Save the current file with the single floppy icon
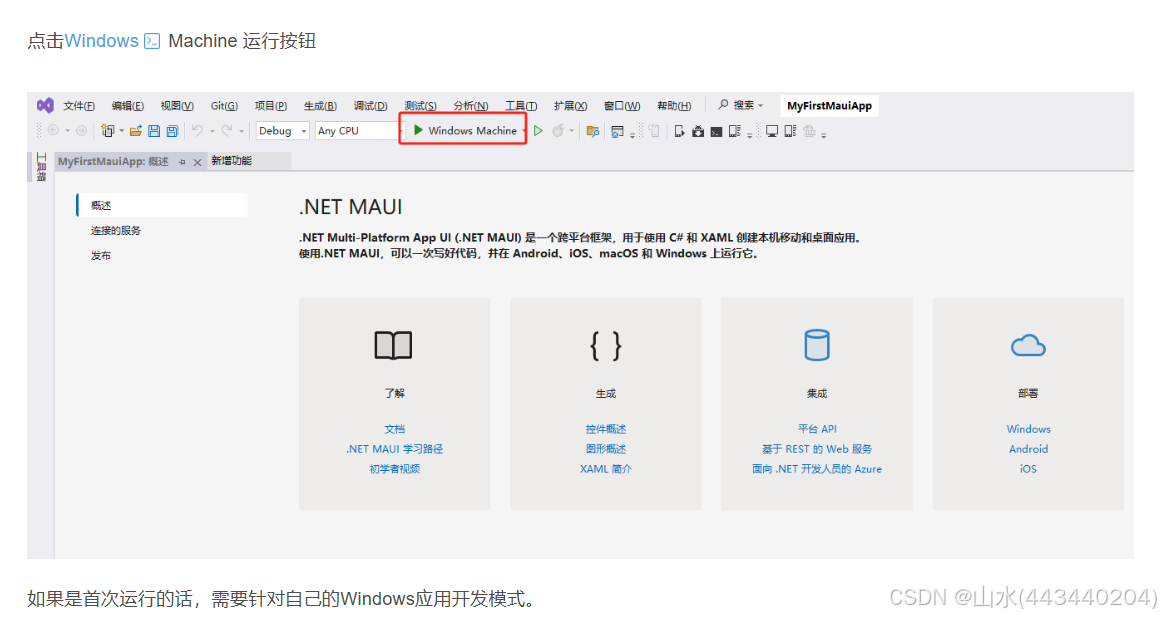 [x=154, y=130]
